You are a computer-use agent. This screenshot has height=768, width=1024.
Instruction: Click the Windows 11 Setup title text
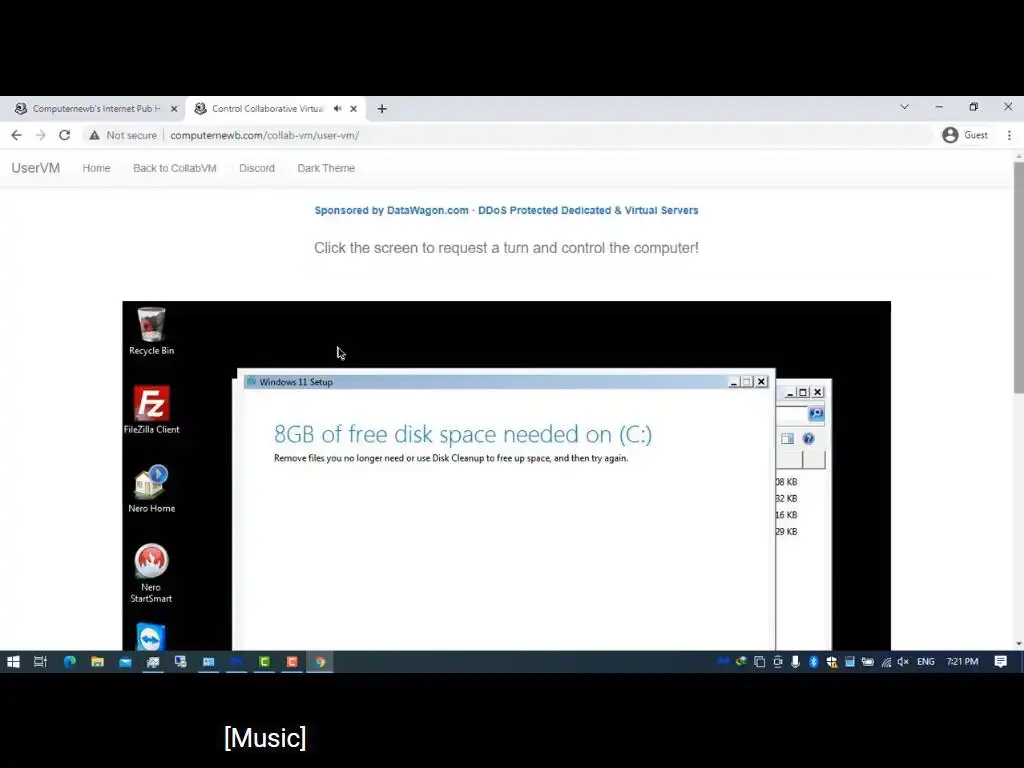click(x=296, y=382)
